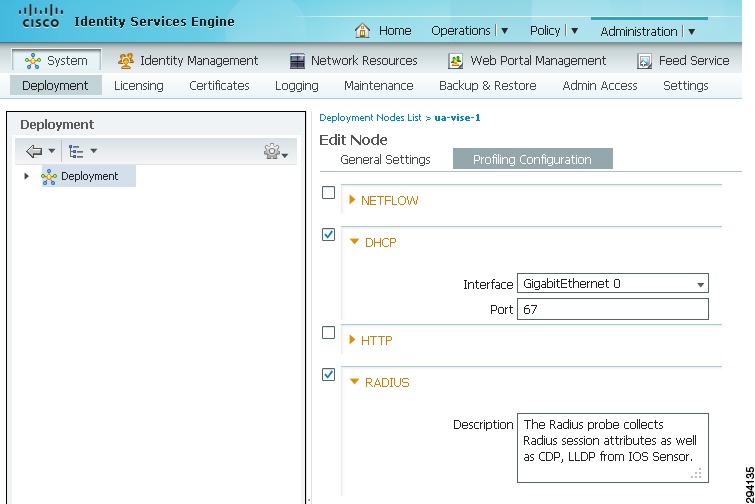Viewport: 755px width, 504px height.
Task: Open the Maintenance submenu tab
Action: click(378, 86)
